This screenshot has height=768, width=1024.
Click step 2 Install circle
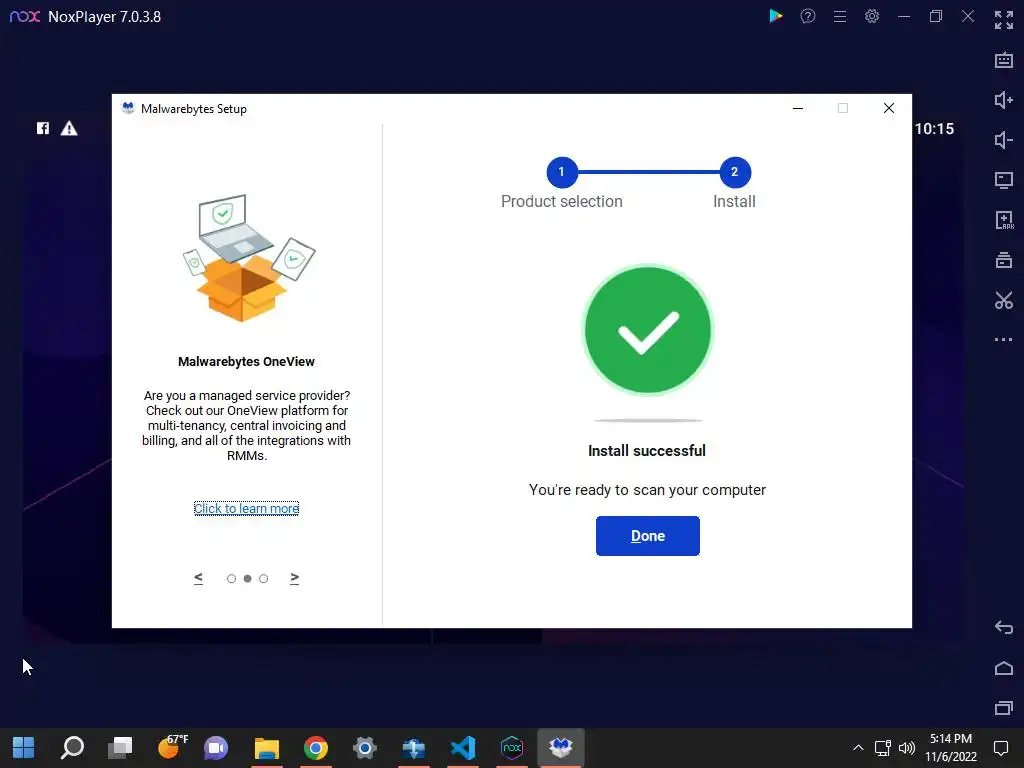735,172
